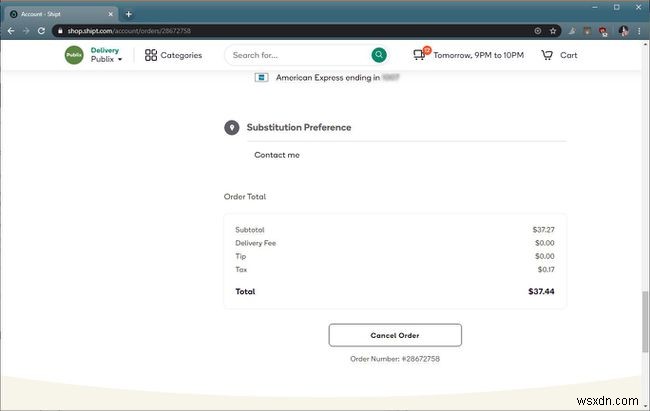Click the Substitution Preference heading
Screen dimensions: 650x411
pos(299,127)
